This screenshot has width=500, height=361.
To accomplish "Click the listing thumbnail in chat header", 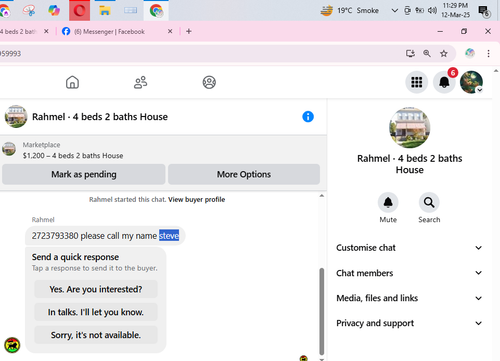I will point(16,117).
